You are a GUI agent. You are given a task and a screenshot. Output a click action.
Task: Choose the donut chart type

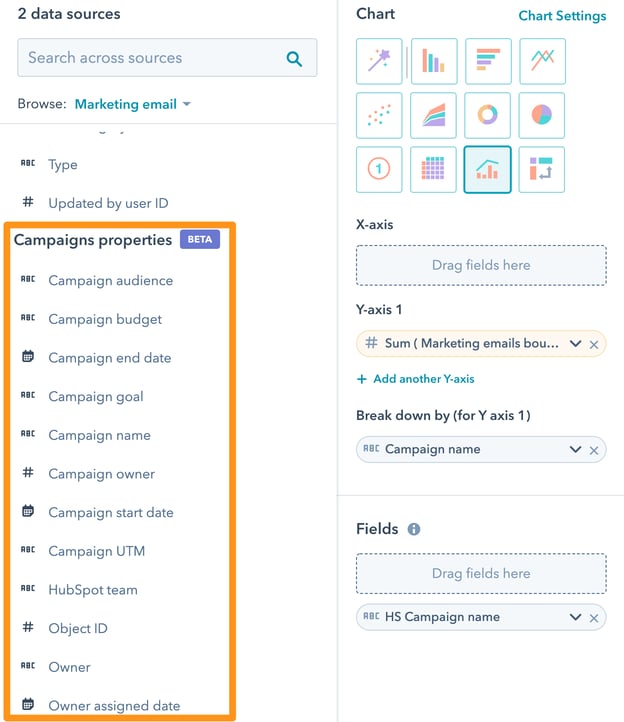pyautogui.click(x=487, y=115)
